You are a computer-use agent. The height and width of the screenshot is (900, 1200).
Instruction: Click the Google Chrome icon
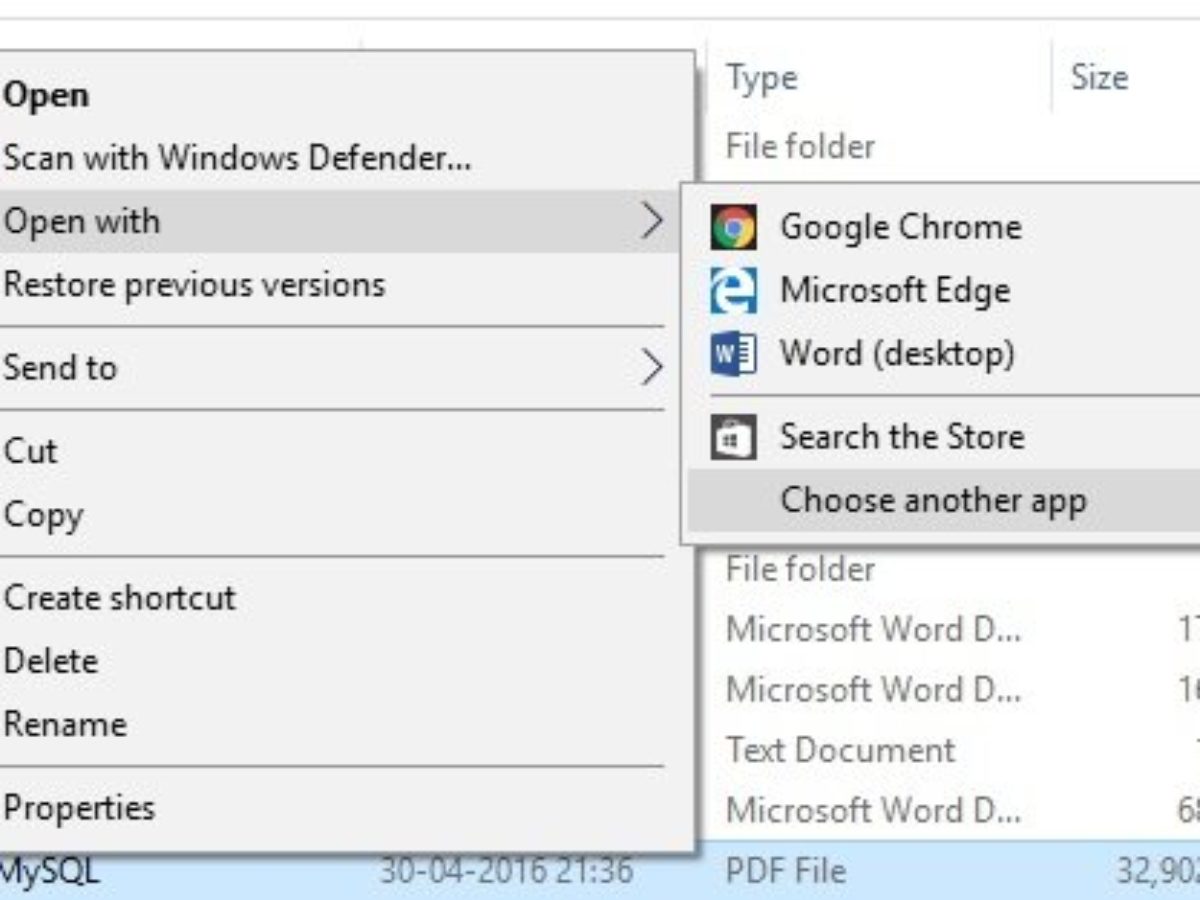(733, 227)
